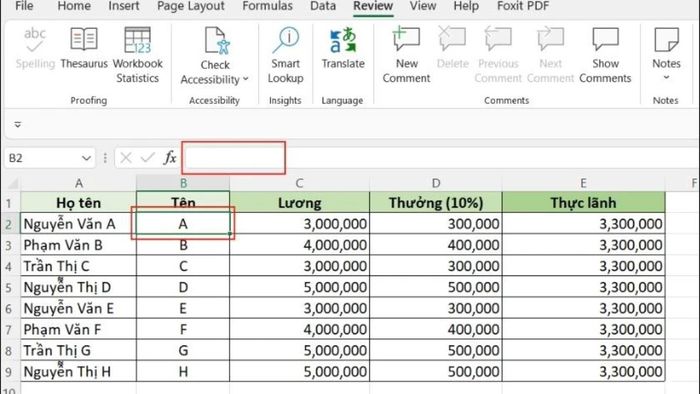Select column A header
The width and height of the screenshot is (700, 394).
tap(79, 183)
